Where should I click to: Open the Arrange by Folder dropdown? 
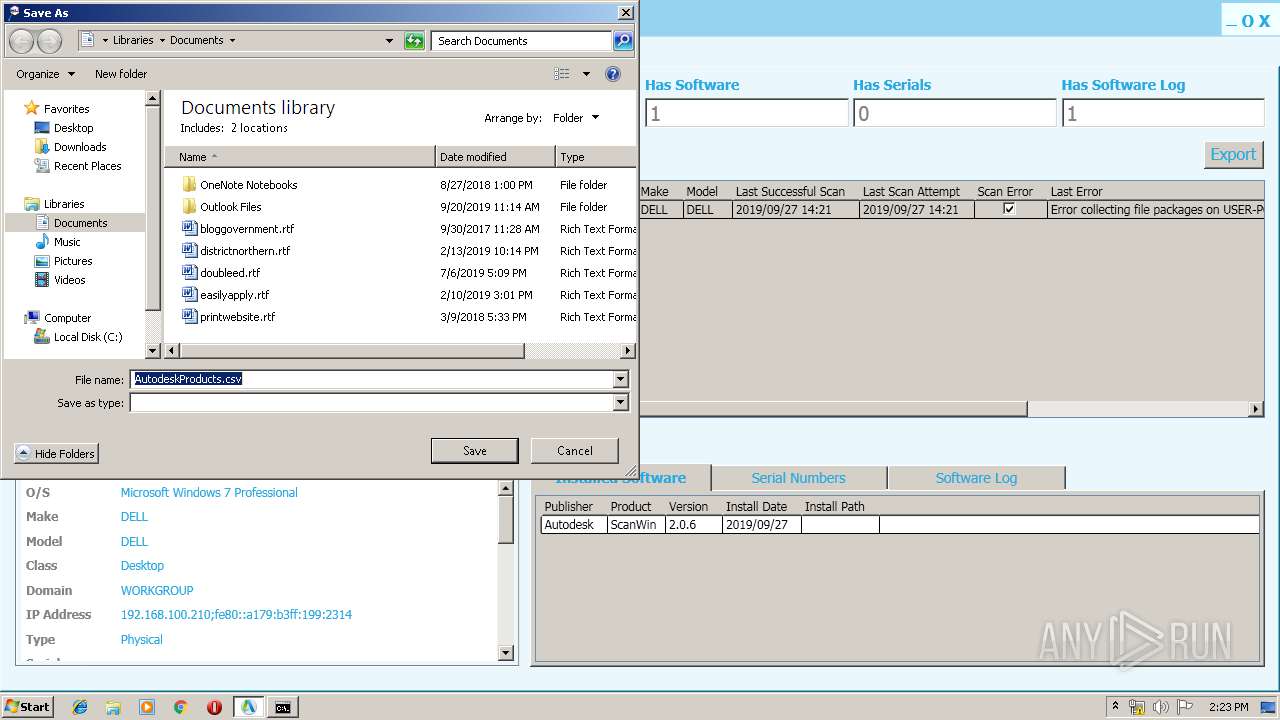point(576,118)
